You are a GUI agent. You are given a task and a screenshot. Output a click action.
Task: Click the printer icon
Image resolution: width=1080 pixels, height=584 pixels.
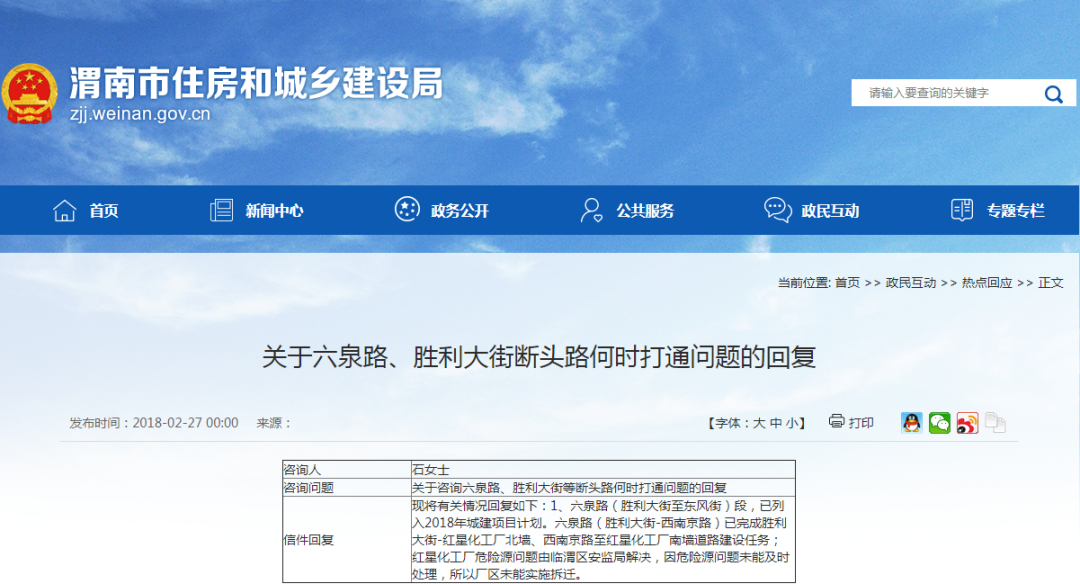click(837, 422)
